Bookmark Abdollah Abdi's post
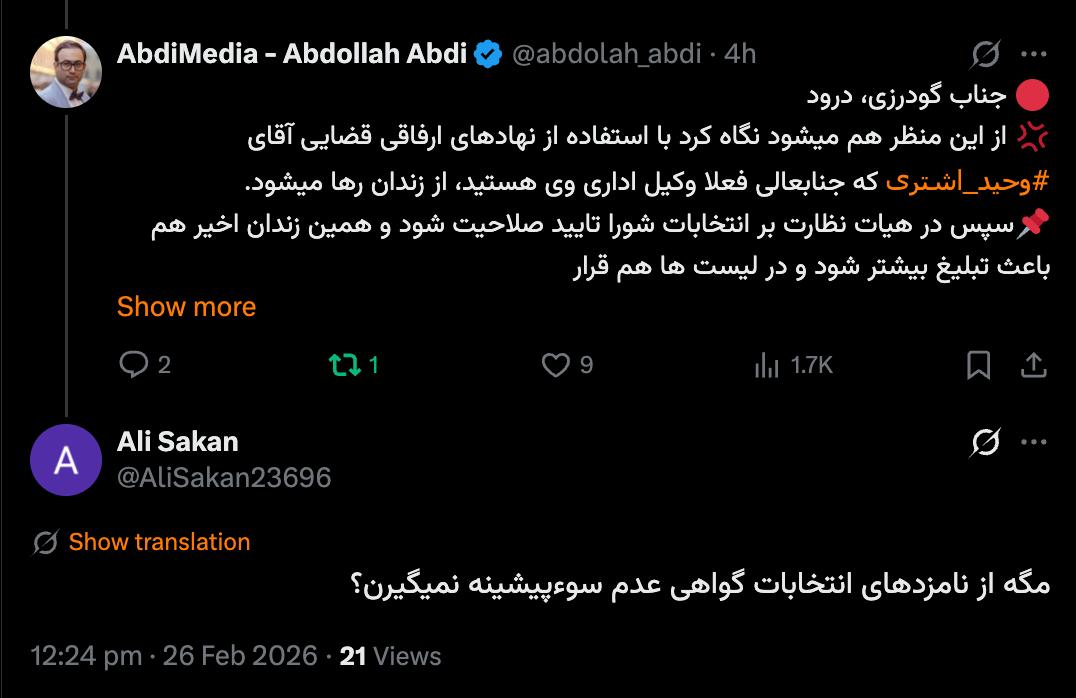The height and width of the screenshot is (698, 1076). click(979, 365)
